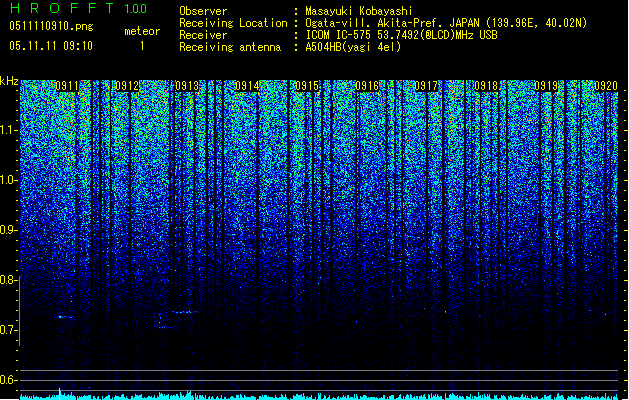This screenshot has width=629, height=400.
Task: Click the HROFFT 1.0.0 title text
Action: pyautogui.click(x=79, y=8)
